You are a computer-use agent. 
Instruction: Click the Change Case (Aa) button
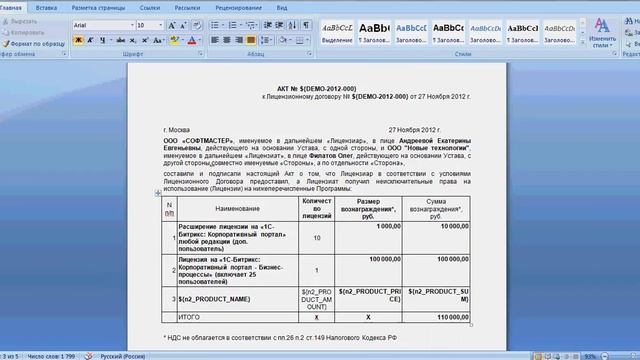(158, 40)
